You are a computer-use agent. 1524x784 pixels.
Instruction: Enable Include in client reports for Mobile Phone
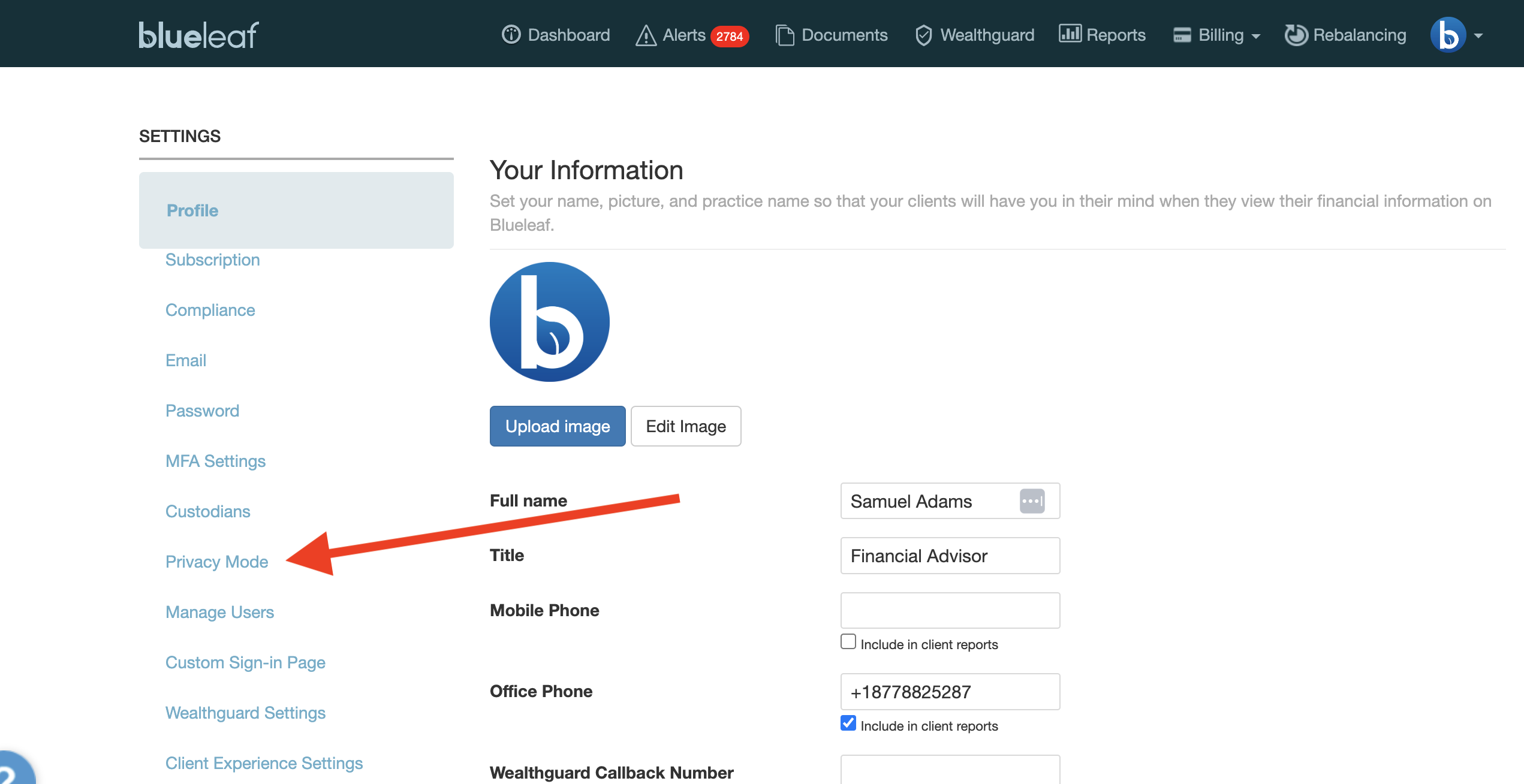click(x=848, y=642)
